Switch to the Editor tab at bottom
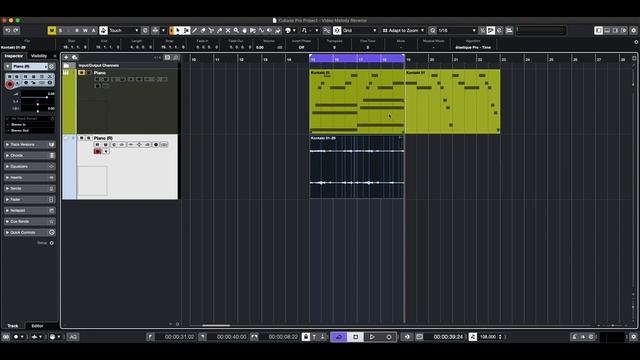Viewport: 640px width, 360px height. 37,326
